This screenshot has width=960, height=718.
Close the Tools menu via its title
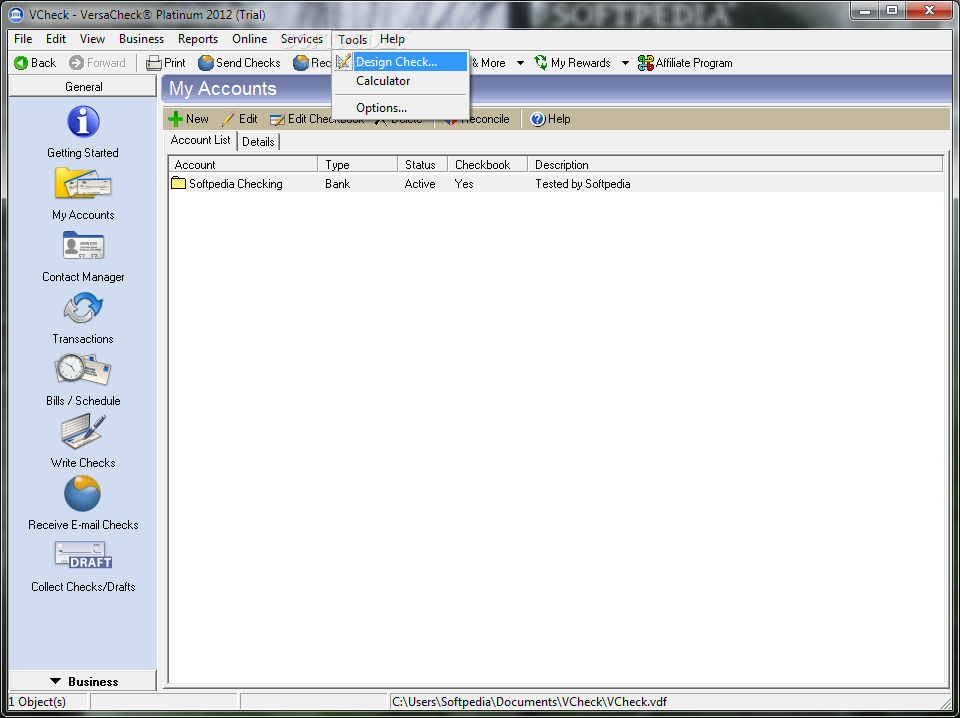(353, 40)
